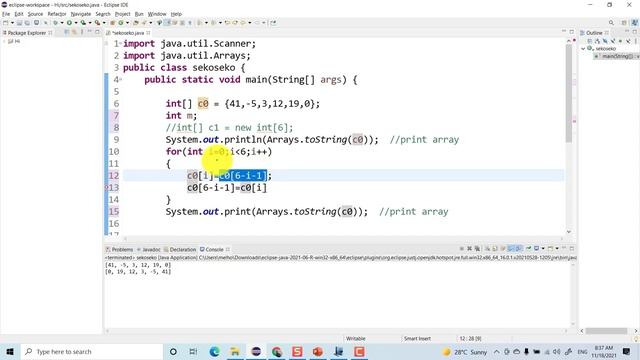Click the Debug bug icon in toolbar
This screenshot has height=360, width=640.
pos(56,23)
